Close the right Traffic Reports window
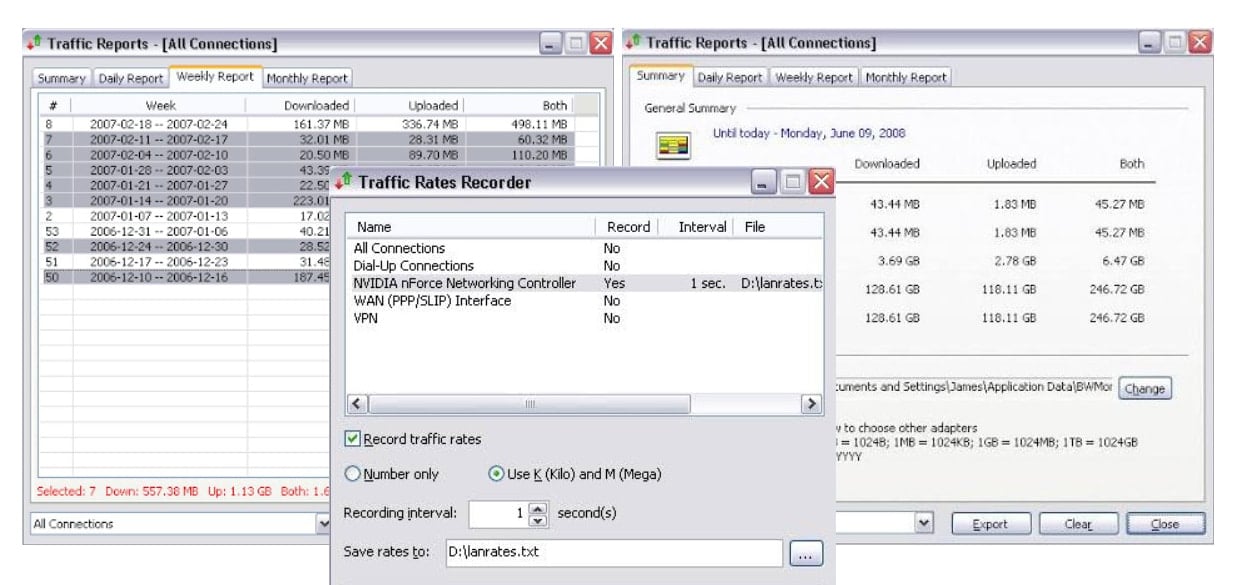The width and height of the screenshot is (1240, 585). tap(1200, 43)
